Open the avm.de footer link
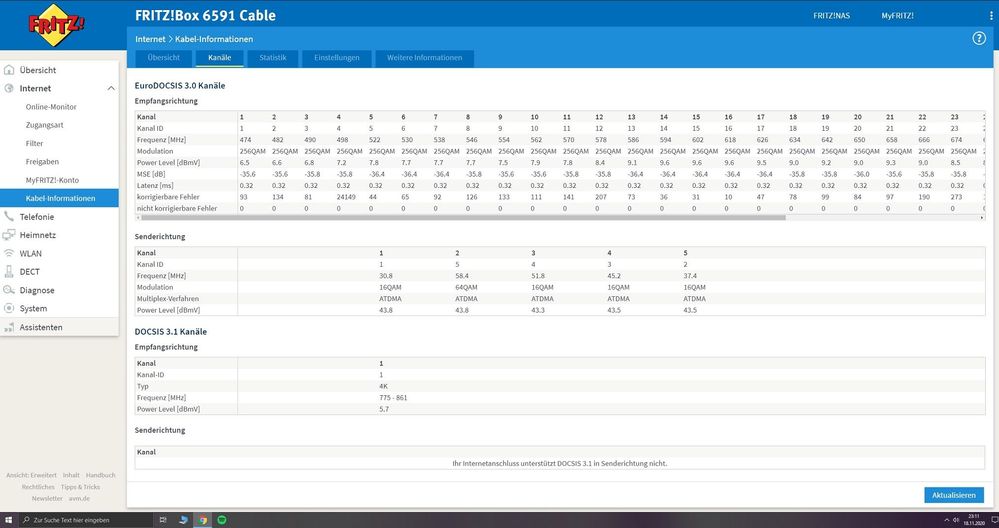 point(79,498)
